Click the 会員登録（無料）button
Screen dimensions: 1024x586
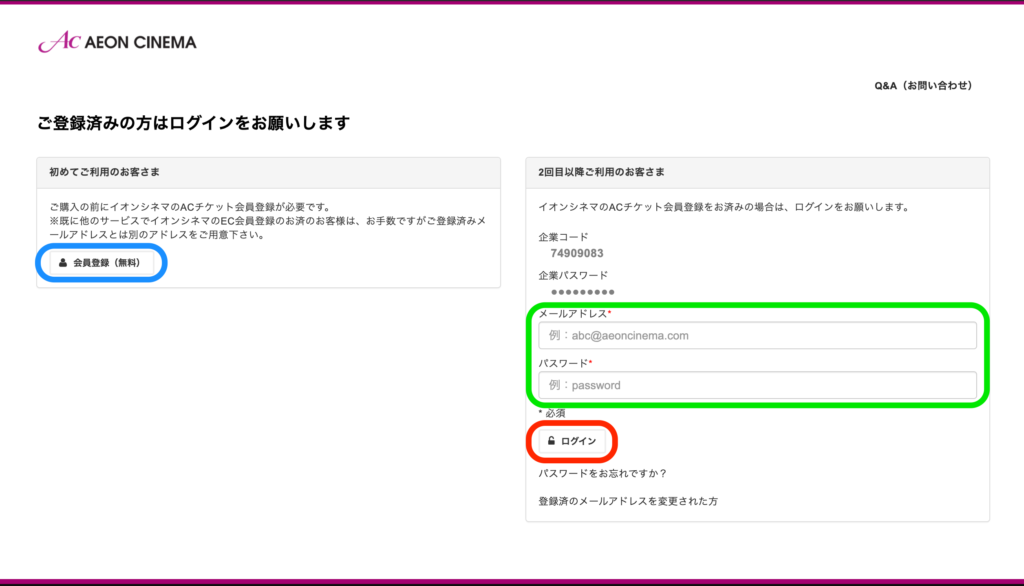[102, 263]
